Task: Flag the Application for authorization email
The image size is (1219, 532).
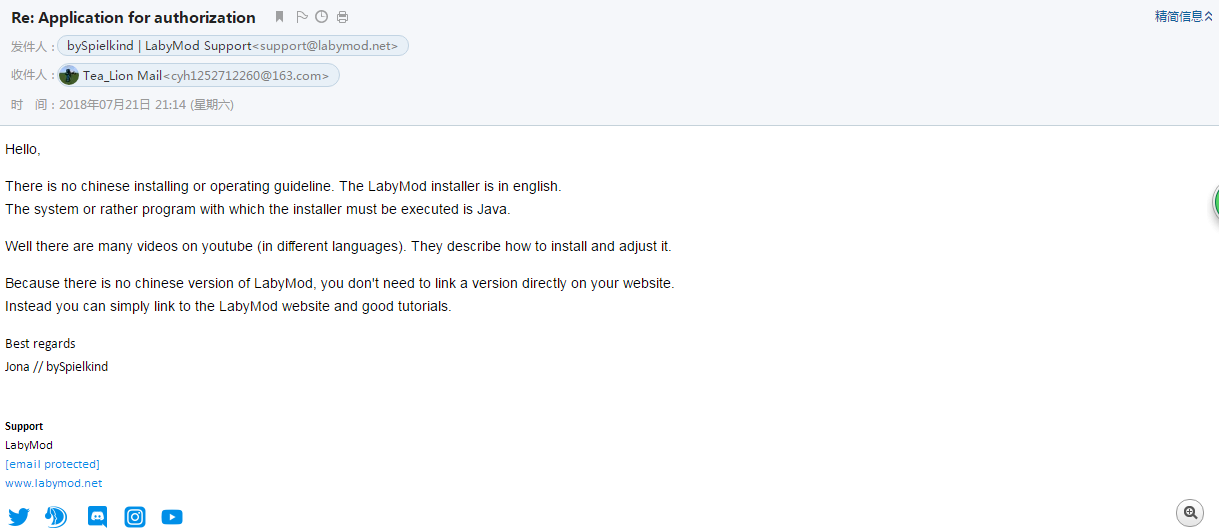Action: coord(302,17)
